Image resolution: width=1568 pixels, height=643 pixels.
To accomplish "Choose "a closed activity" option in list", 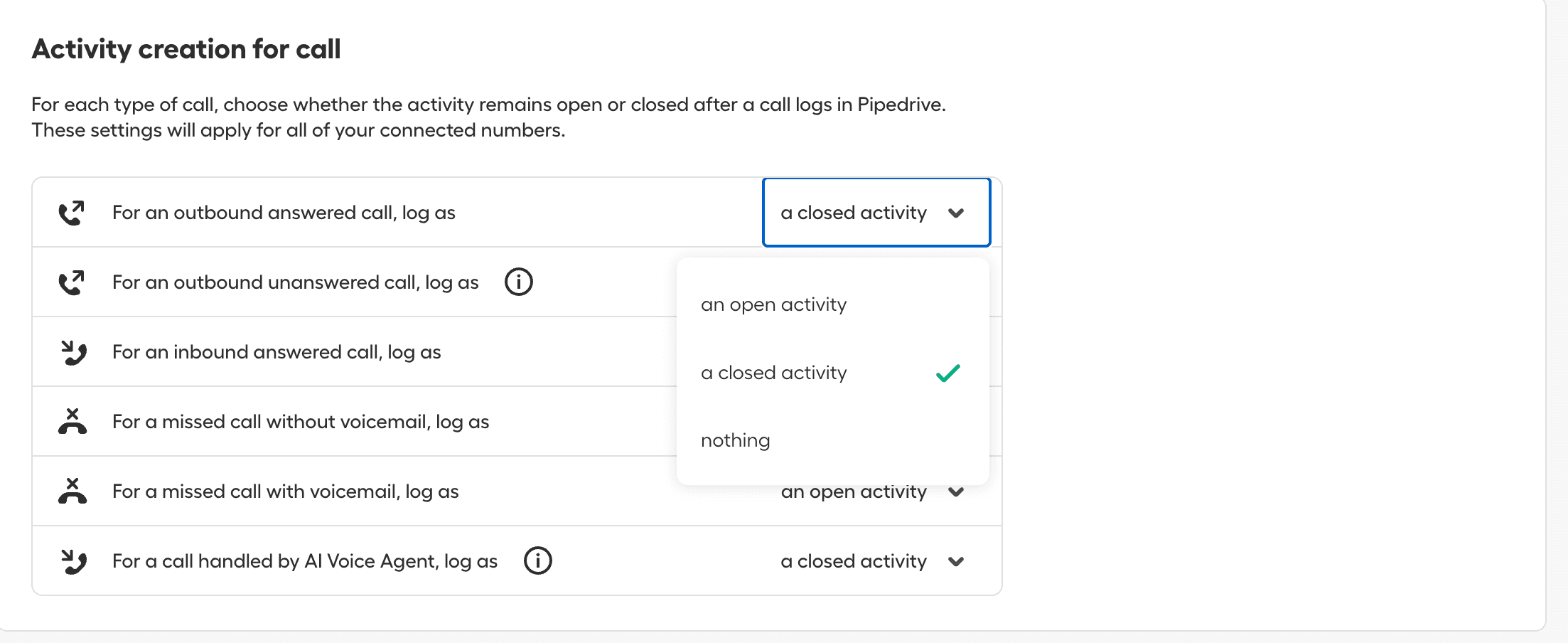I will coord(773,373).
